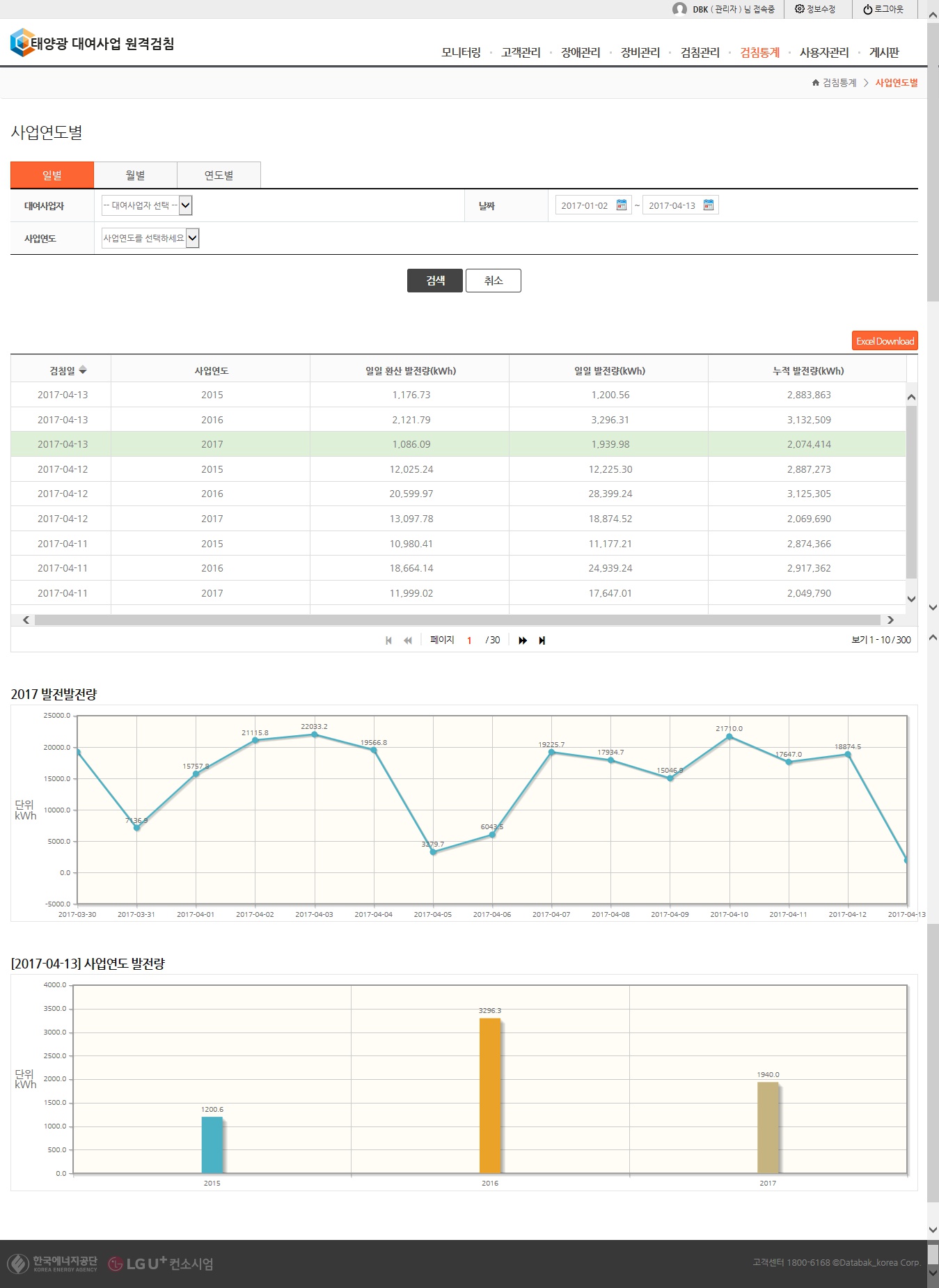Open 사업연도 selection dropdown
The width and height of the screenshot is (939, 1288).
150,238
